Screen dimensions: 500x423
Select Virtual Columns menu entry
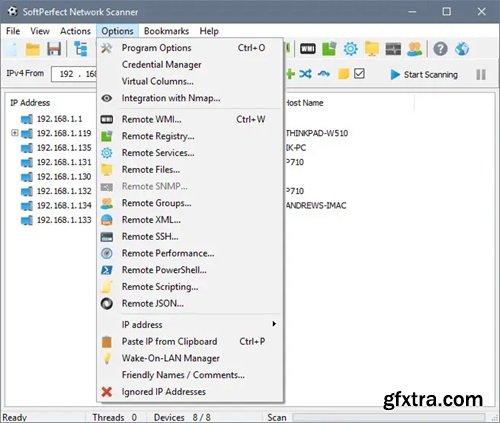pos(190,81)
